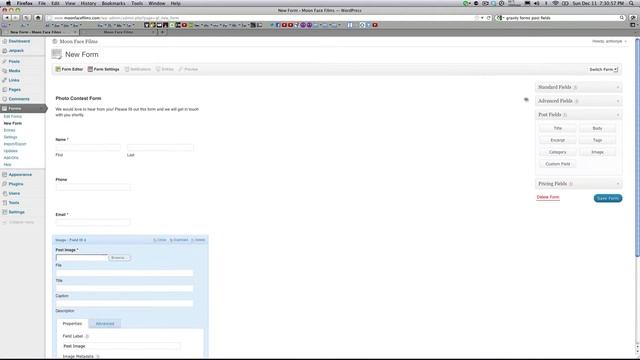Image resolution: width=640 pixels, height=360 pixels.
Task: Collapse the WordPress admin menu
Action: pos(18,222)
